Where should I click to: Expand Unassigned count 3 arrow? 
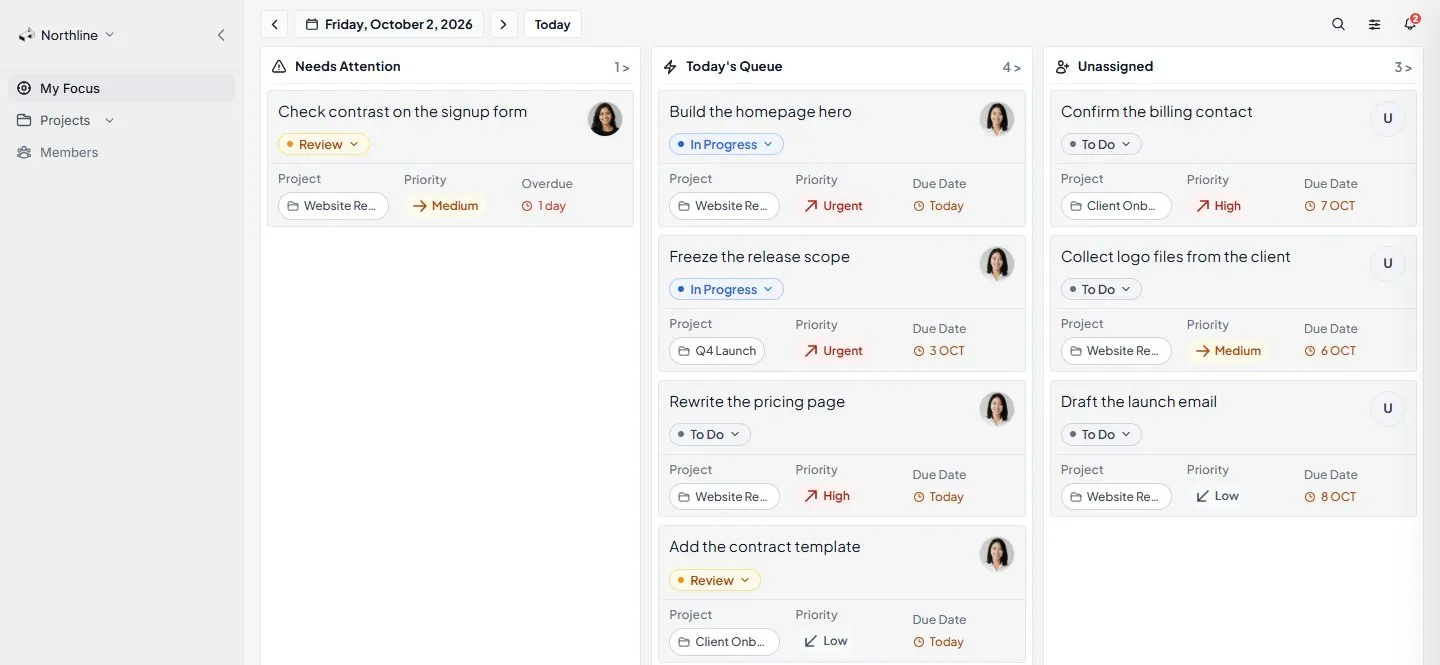1404,67
